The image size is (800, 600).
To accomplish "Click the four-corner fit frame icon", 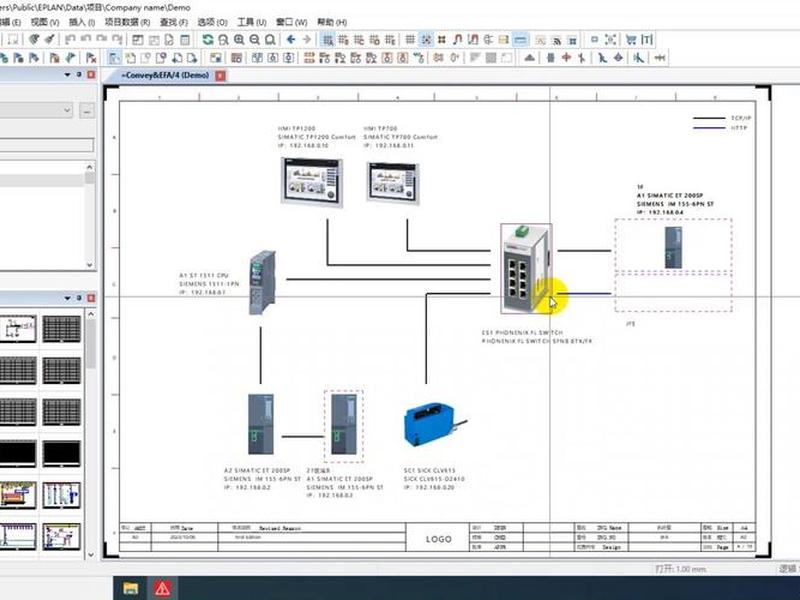I will pos(610,39).
